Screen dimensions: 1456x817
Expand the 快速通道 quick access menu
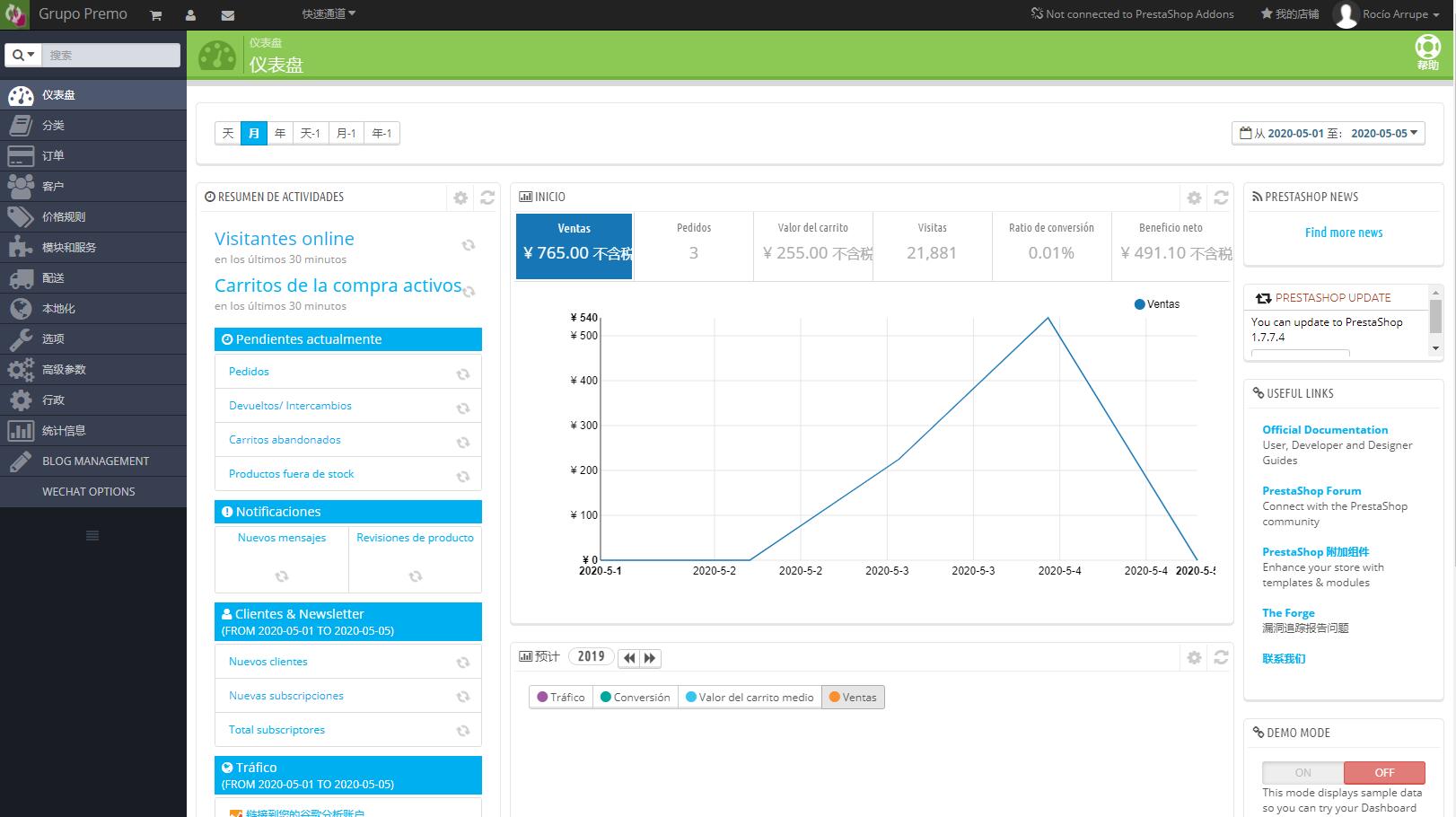click(x=329, y=13)
